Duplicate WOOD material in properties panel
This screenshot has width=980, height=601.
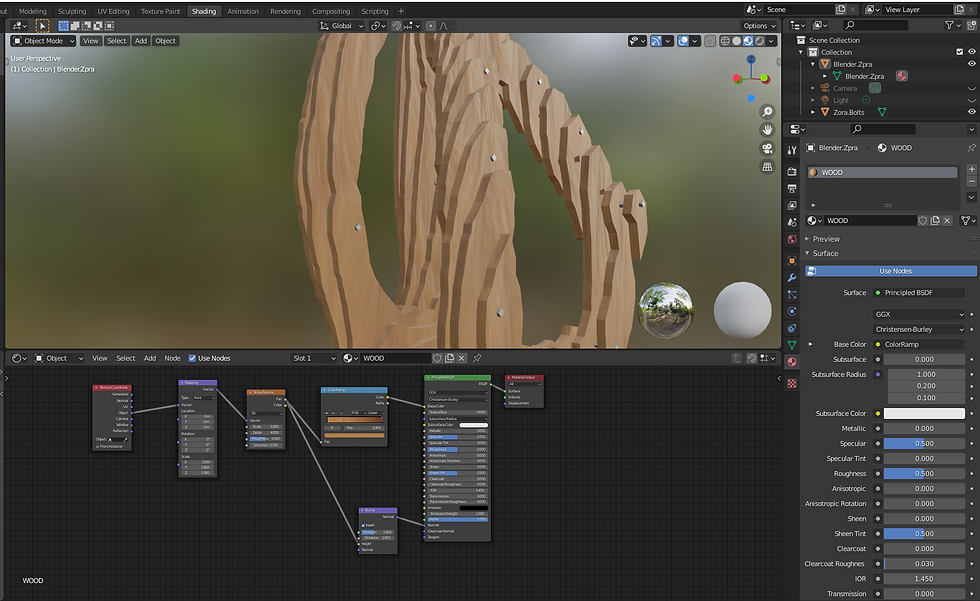pos(935,221)
